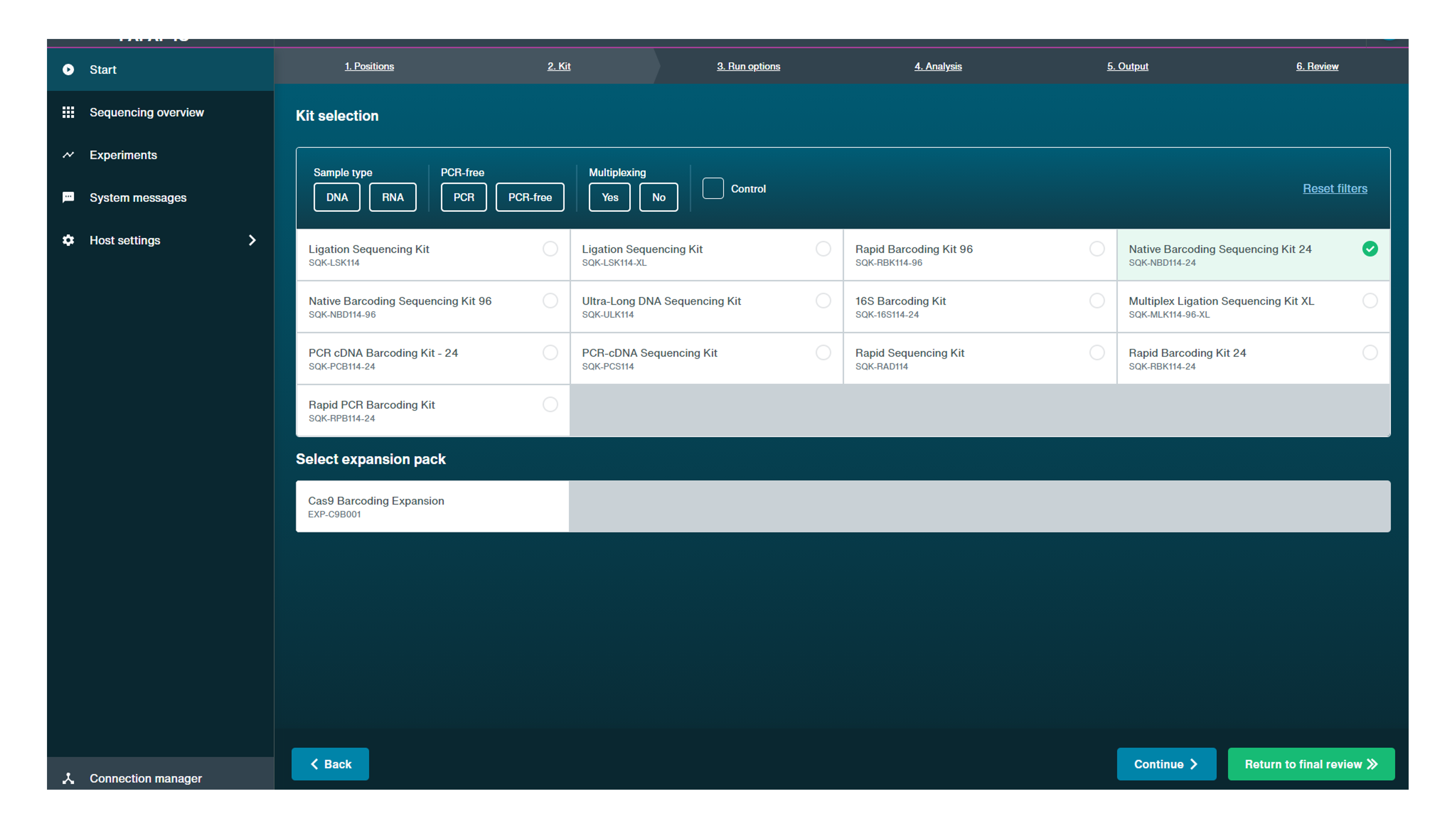Set Multiplexing filter to No

pos(658,197)
